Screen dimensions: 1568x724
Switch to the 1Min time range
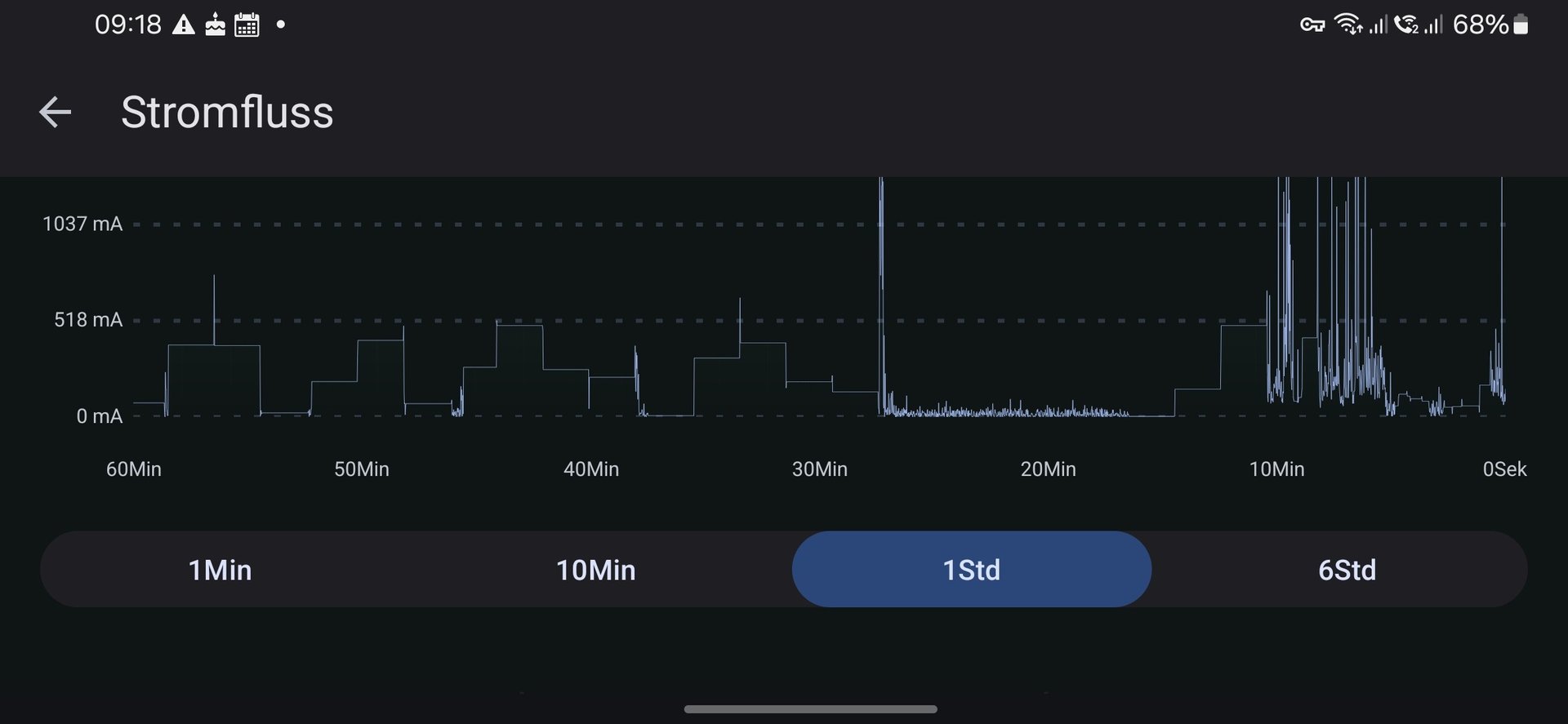point(220,570)
